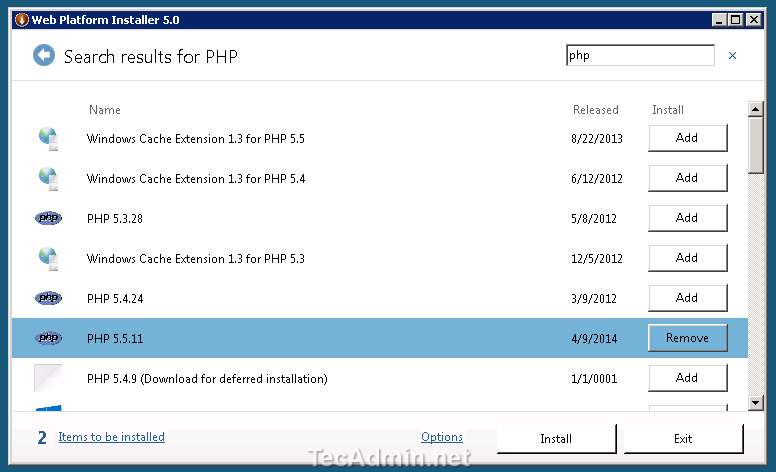Click the PHP 5.4.9 deferred installation icon

tap(48, 378)
